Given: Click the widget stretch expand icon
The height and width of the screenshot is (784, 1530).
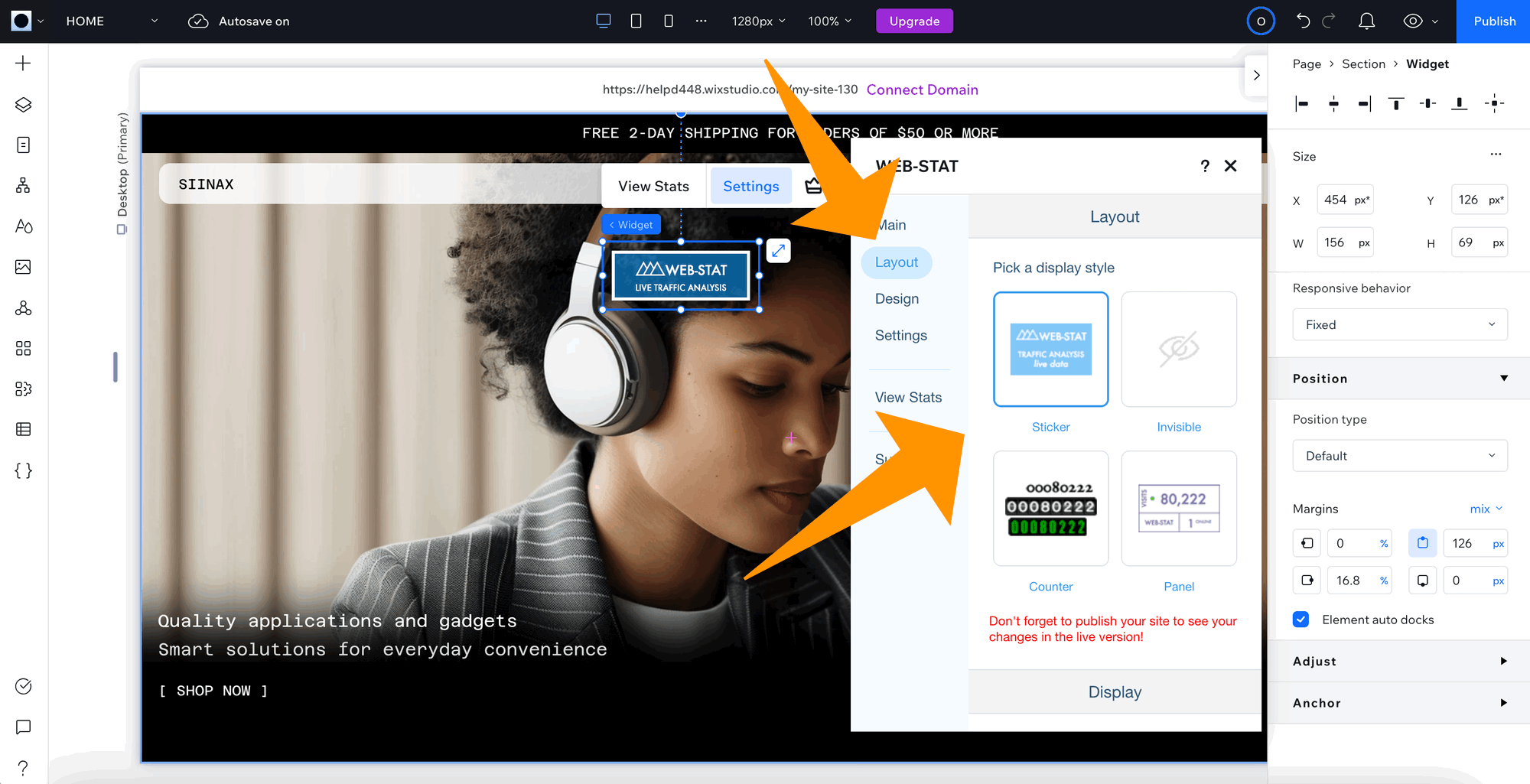Looking at the screenshot, I should click(778, 250).
